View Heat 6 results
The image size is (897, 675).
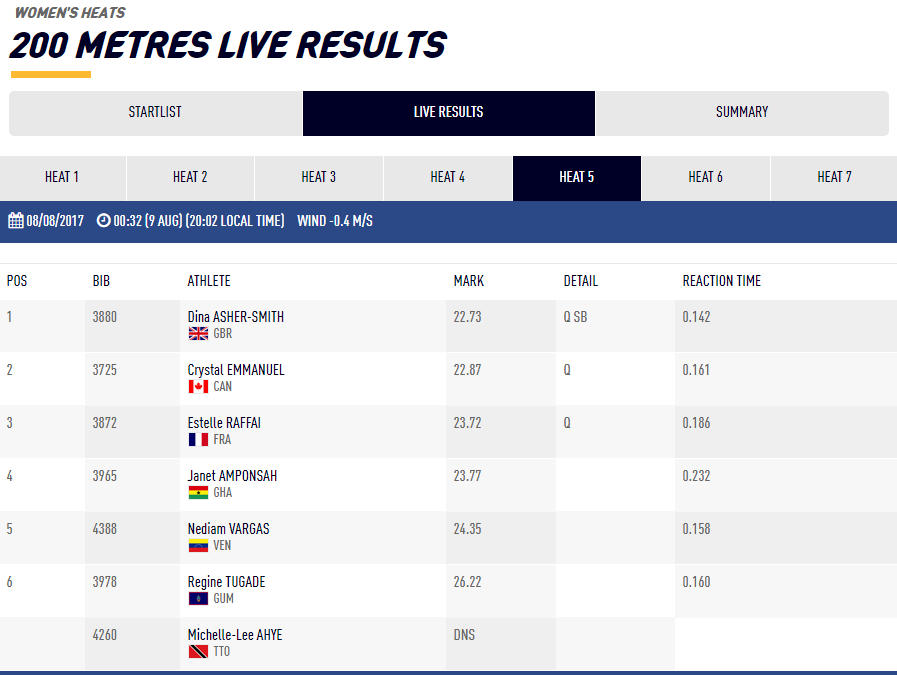coord(705,178)
